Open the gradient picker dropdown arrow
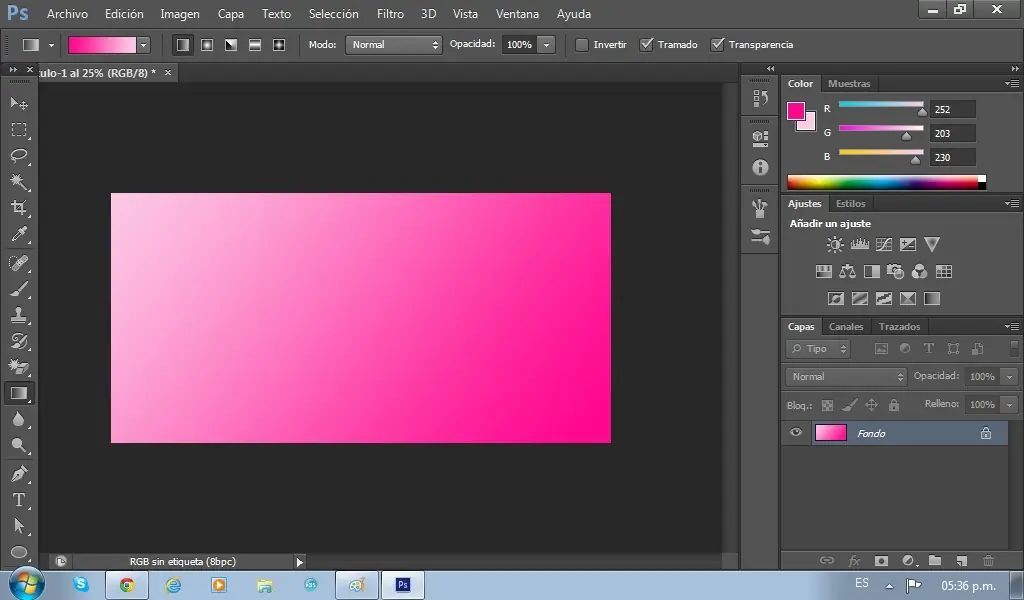The height and width of the screenshot is (600, 1024). [144, 44]
